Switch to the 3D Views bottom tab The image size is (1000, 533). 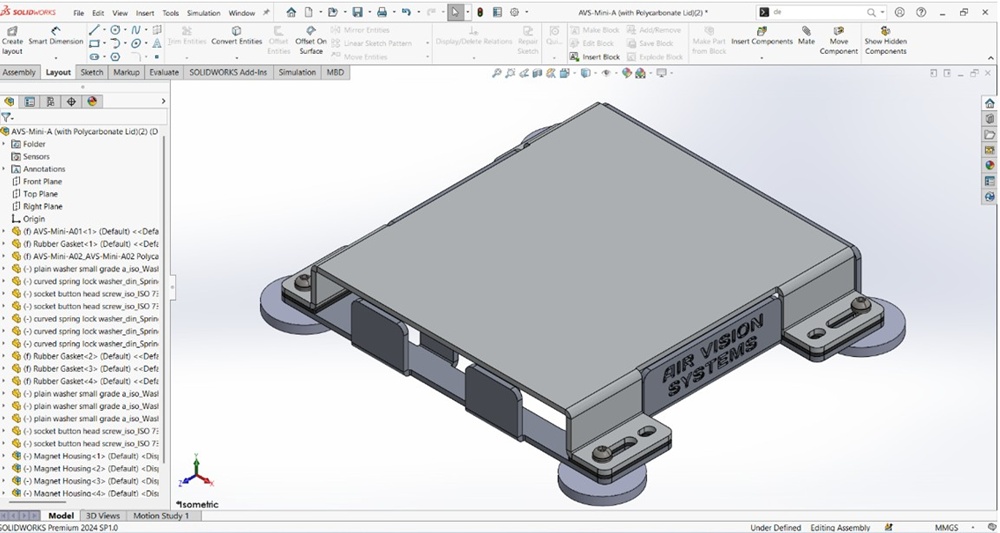click(x=102, y=515)
